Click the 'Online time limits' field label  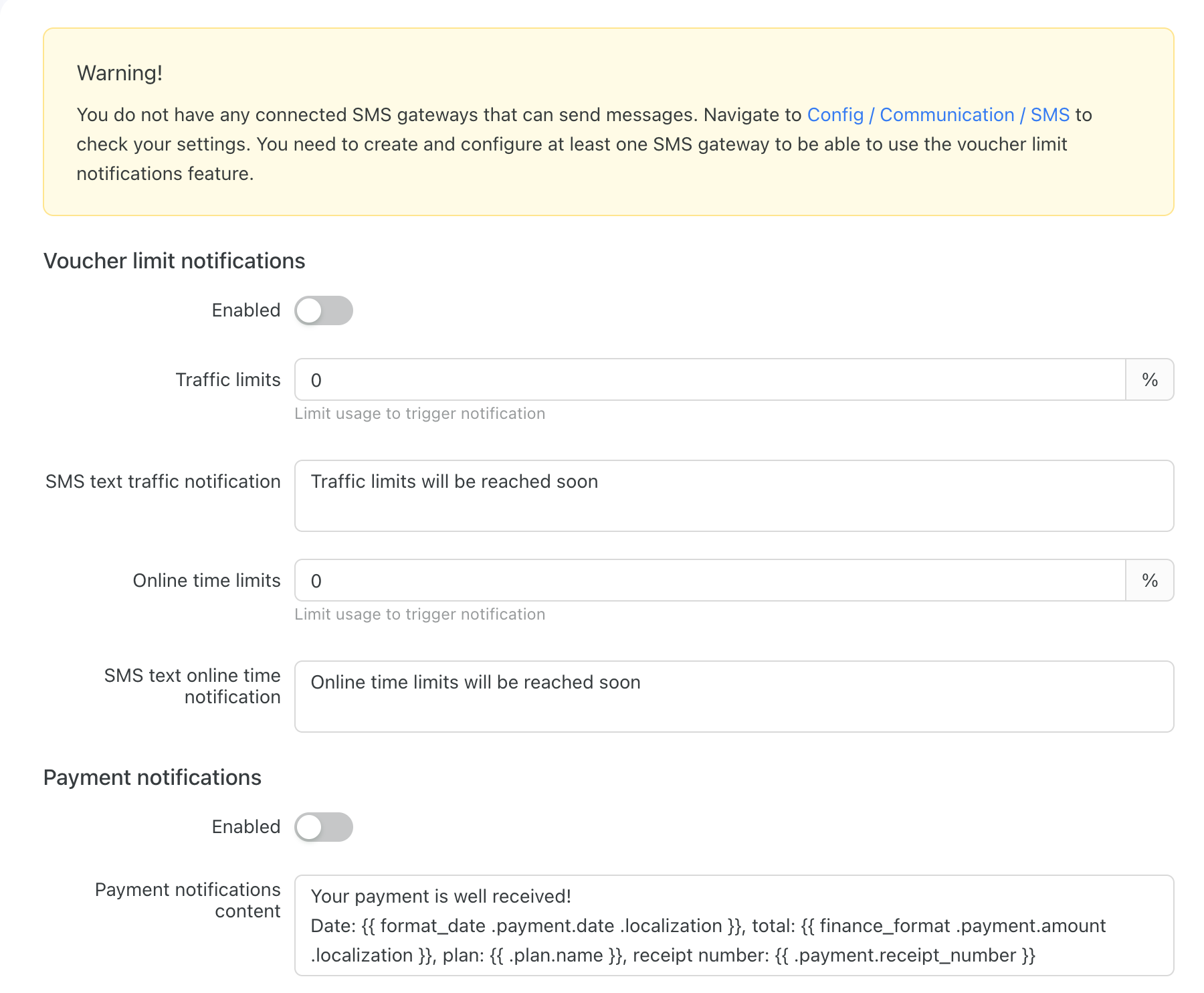207,581
